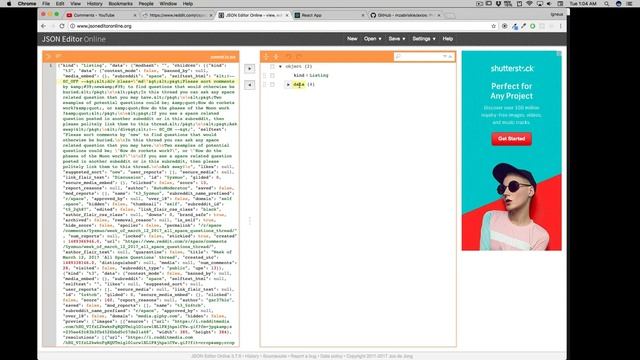
Task: Open the macOS History menu
Action: point(94,4)
